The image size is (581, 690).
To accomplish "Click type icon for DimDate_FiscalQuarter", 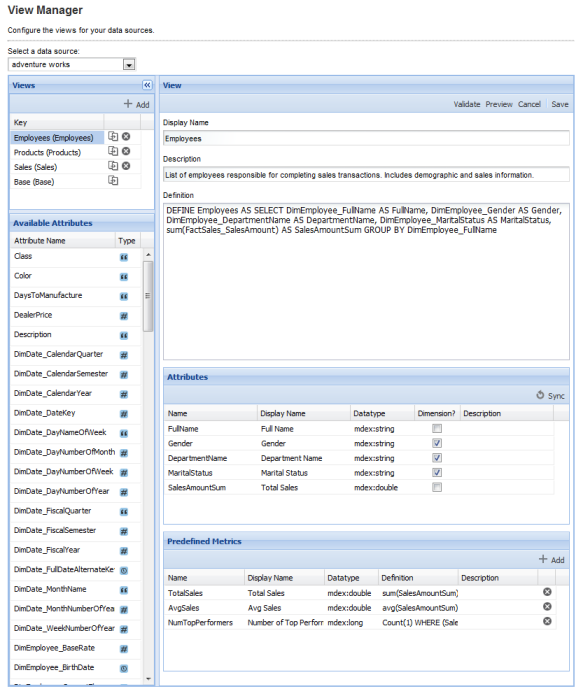I will [x=124, y=512].
